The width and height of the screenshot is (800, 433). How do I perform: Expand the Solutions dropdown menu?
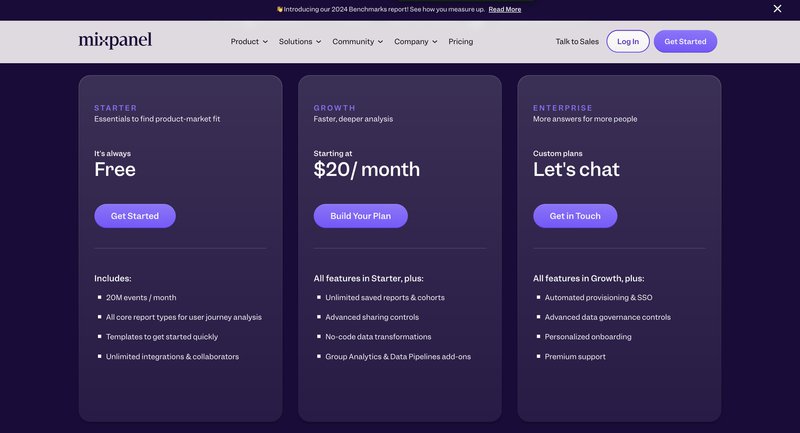[x=300, y=42]
